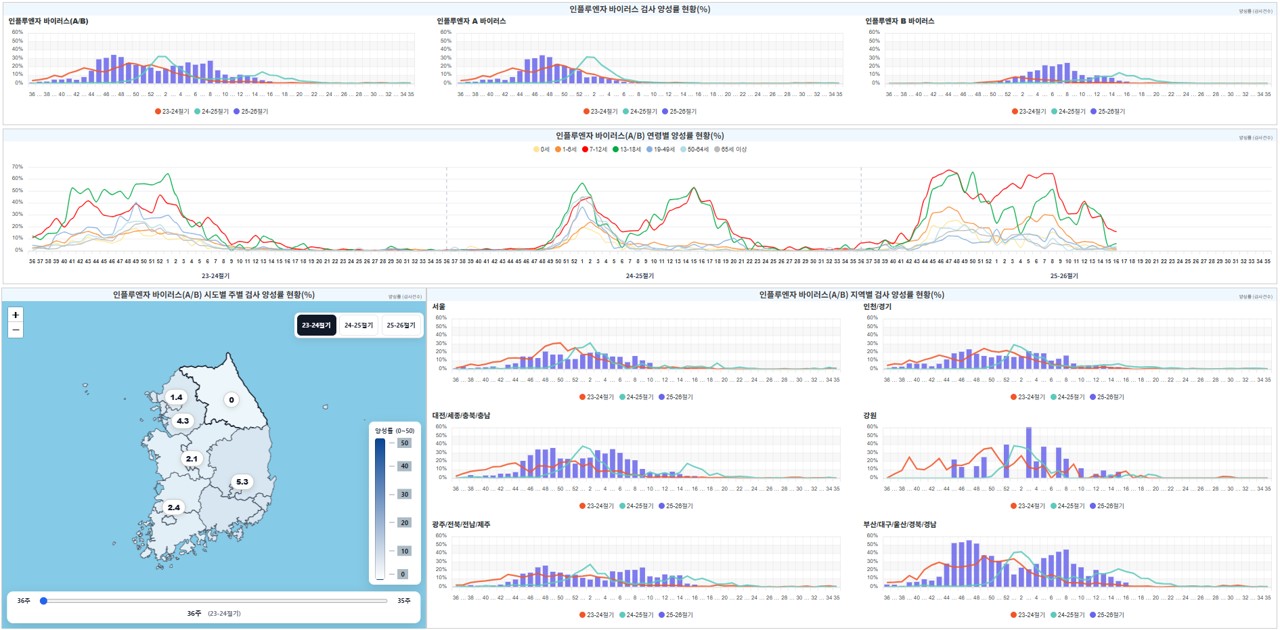Viewport: 1280px width, 630px height.
Task: Click the 강원 region marker showing 0
Action: [x=231, y=400]
